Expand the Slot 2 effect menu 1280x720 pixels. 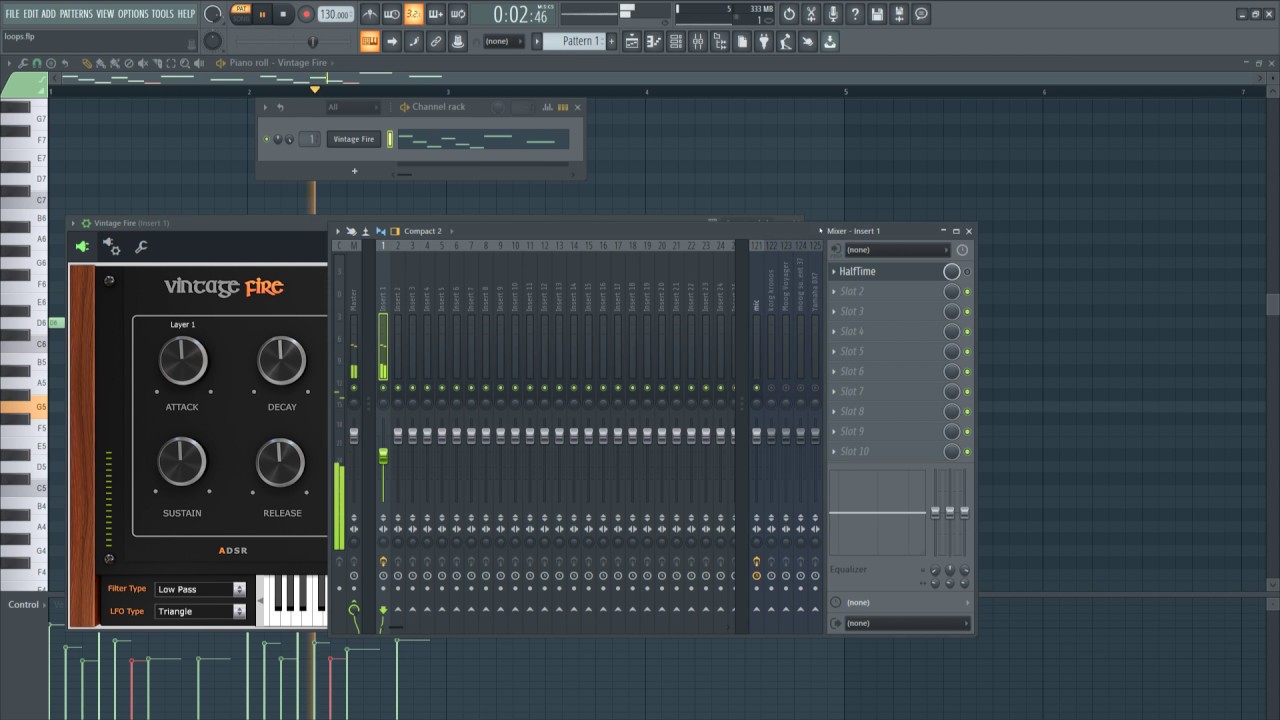(834, 291)
